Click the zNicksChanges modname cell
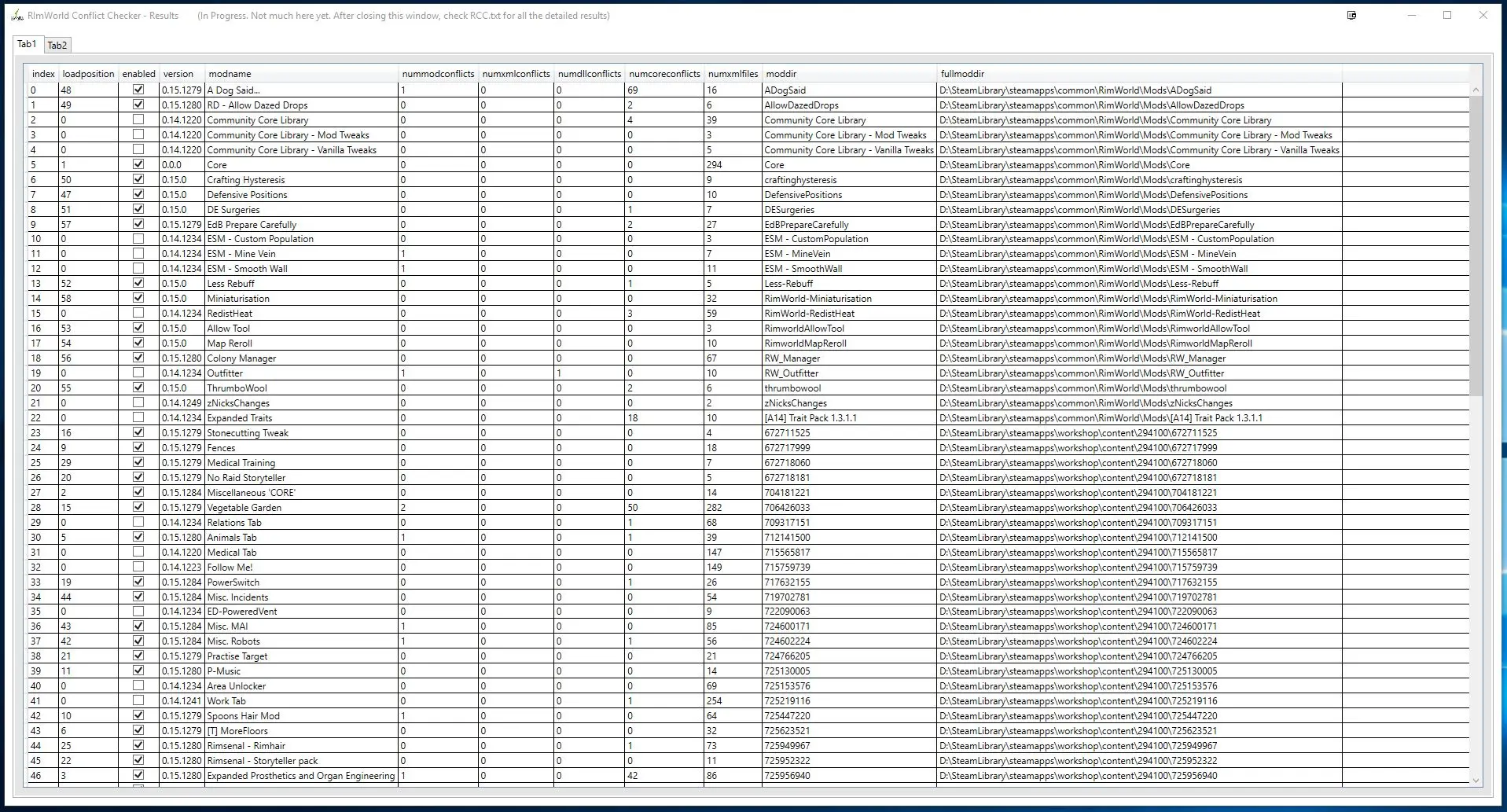The height and width of the screenshot is (812, 1507). point(302,402)
